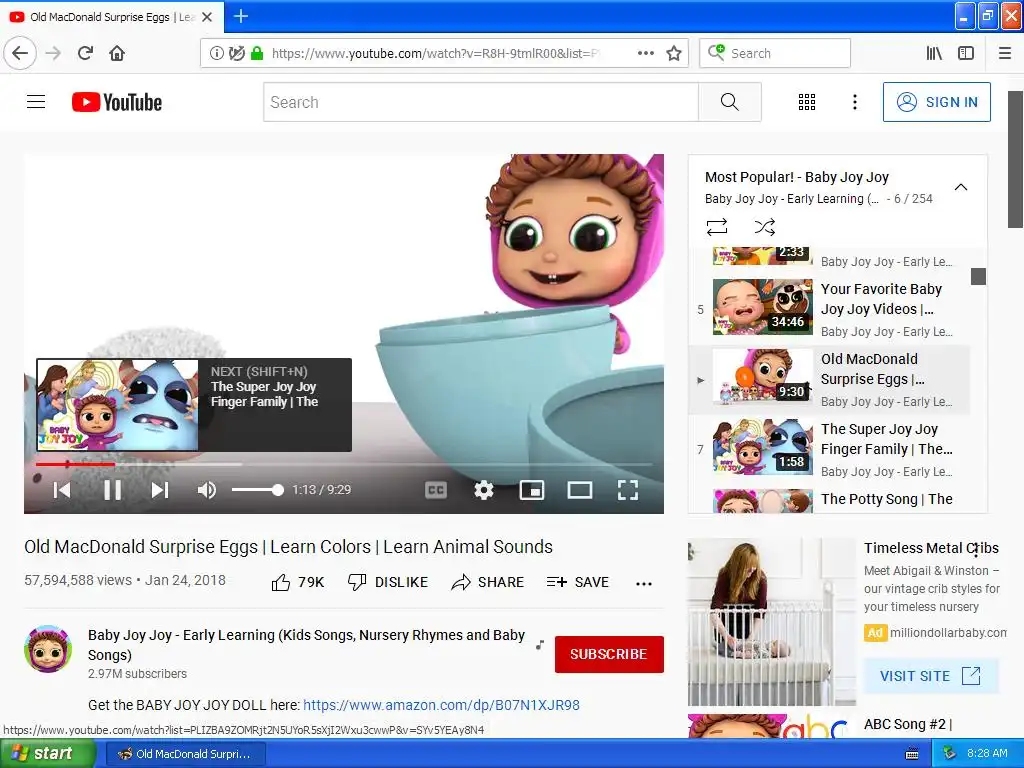1024x768 pixels.
Task: Select the Old MacDonald Surprise Eggs tab
Action: click(x=111, y=17)
